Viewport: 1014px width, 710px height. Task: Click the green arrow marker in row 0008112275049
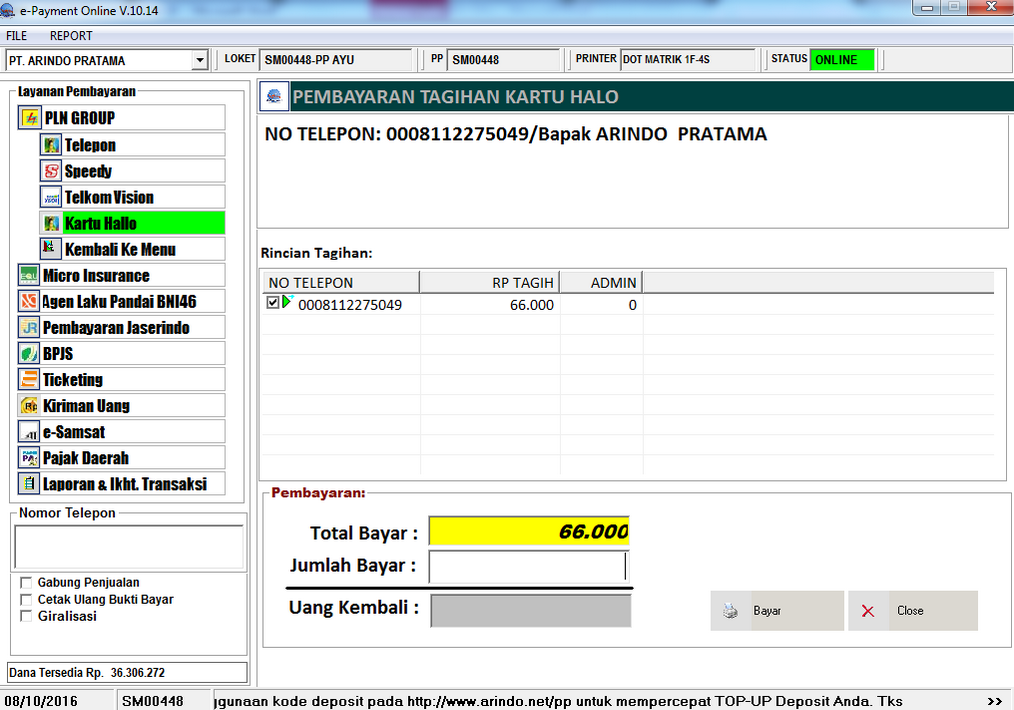pos(288,301)
